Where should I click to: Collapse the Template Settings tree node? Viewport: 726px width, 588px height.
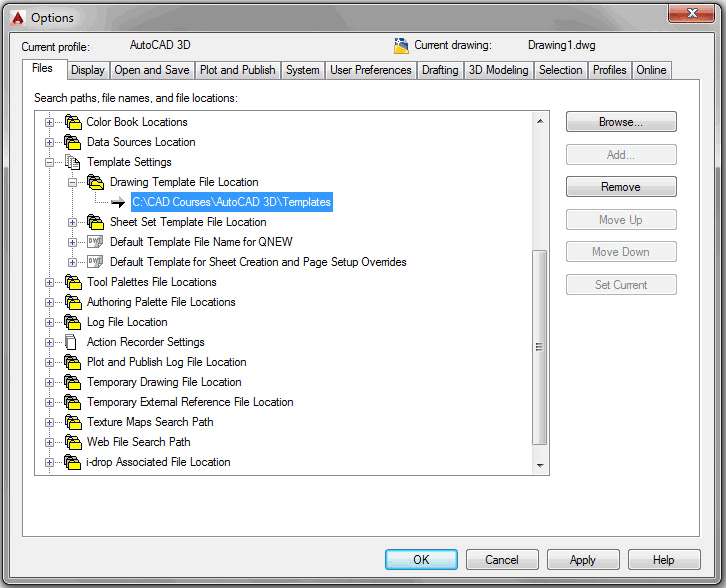tap(50, 162)
